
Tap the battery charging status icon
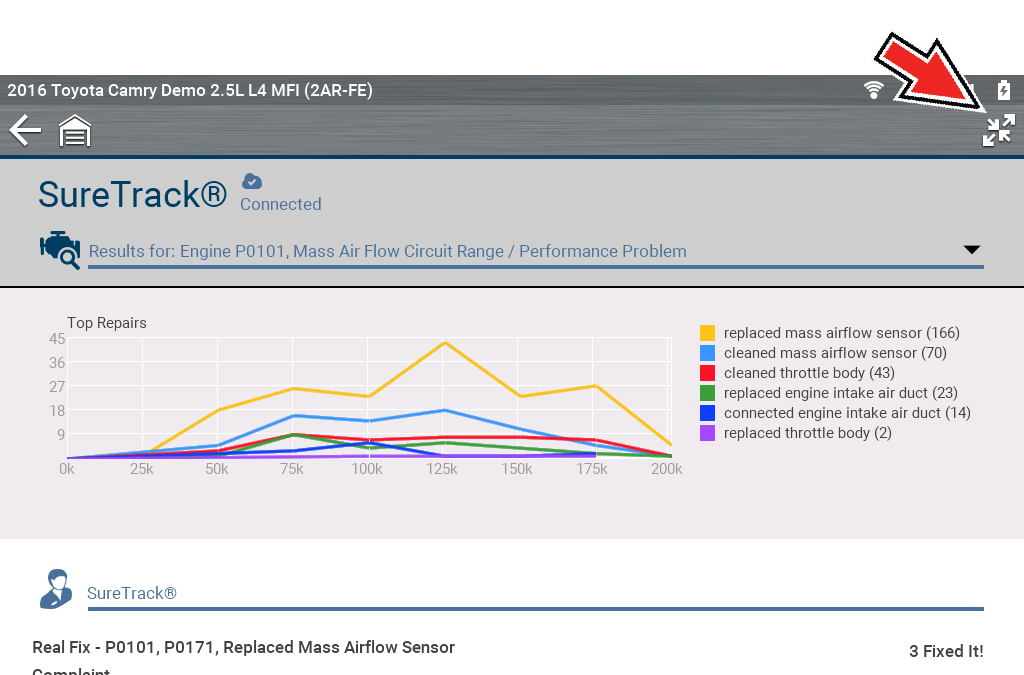(x=1004, y=90)
